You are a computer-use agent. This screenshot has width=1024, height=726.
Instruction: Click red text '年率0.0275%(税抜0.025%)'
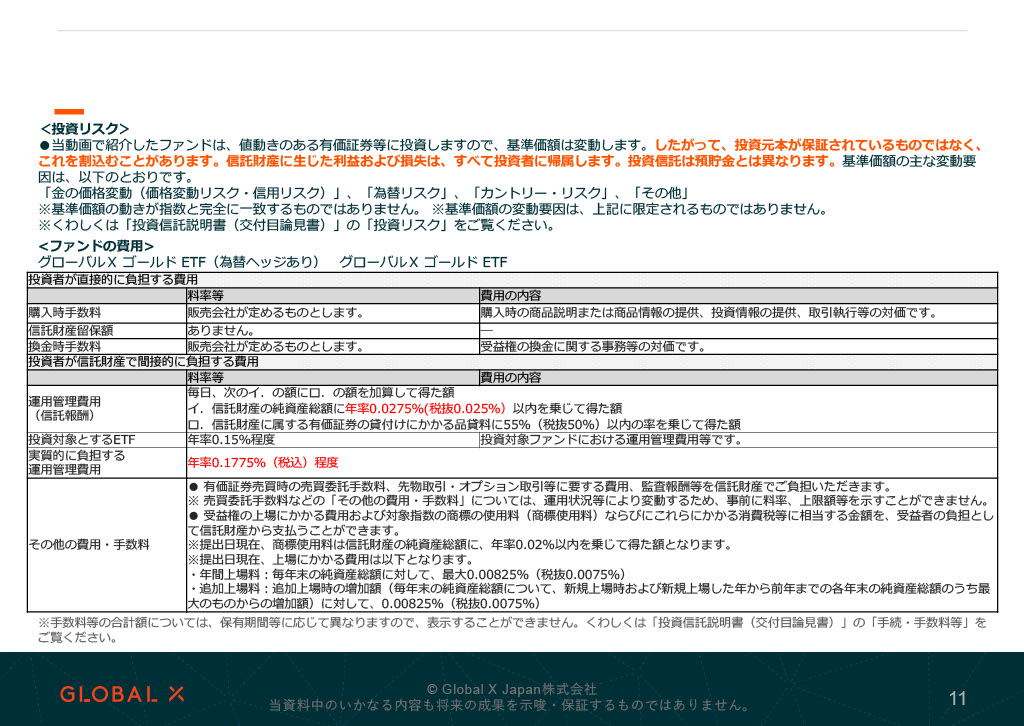(426, 409)
